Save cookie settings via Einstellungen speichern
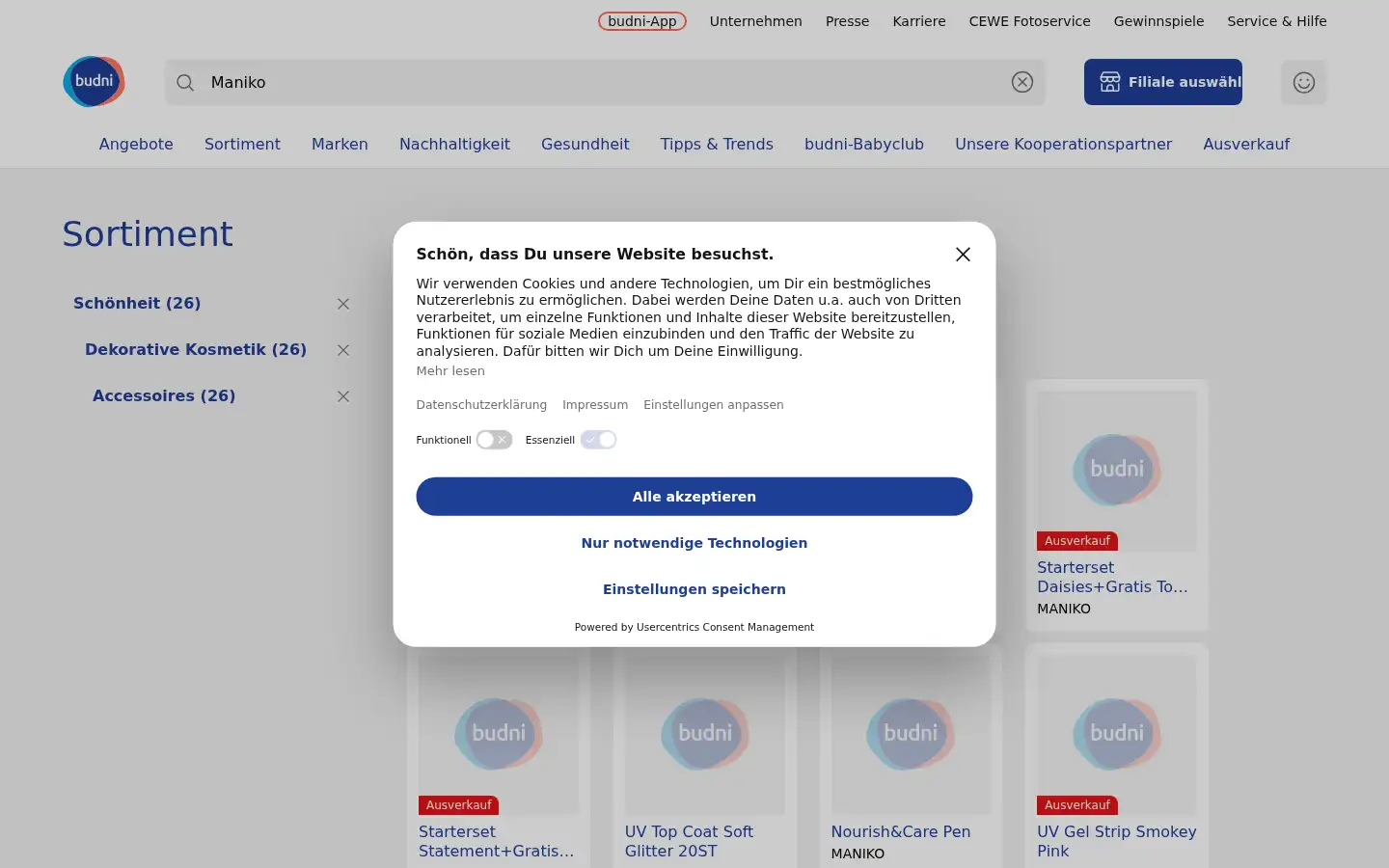1389x868 pixels. [x=694, y=589]
